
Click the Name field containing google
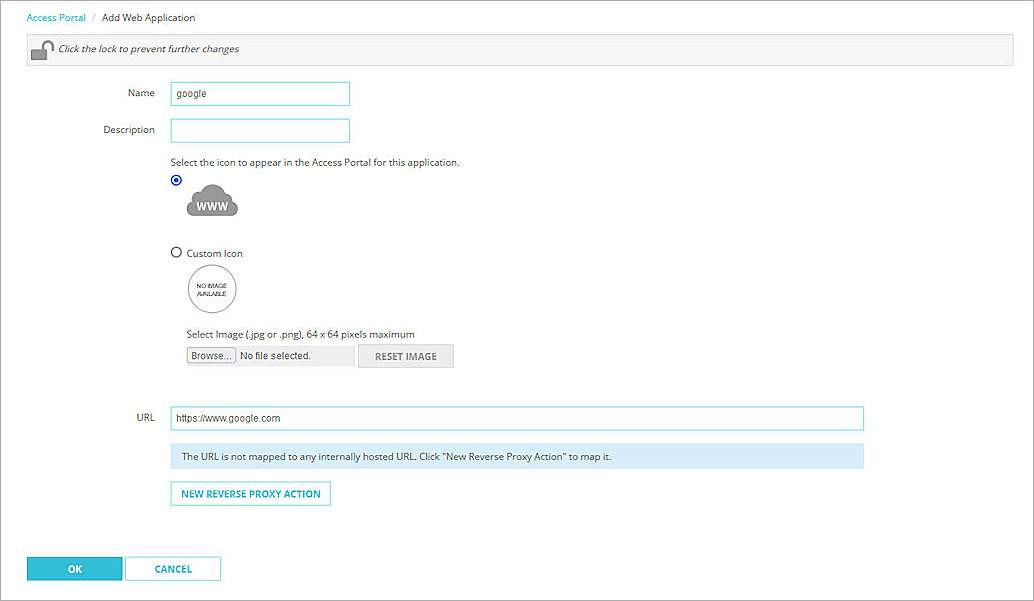click(x=260, y=94)
